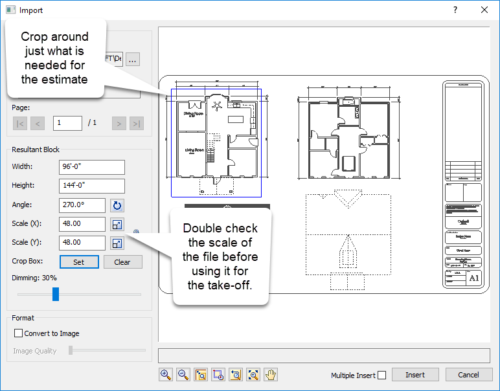Click the Scale (Y) value field
The width and height of the screenshot is (500, 391).
[x=82, y=243]
